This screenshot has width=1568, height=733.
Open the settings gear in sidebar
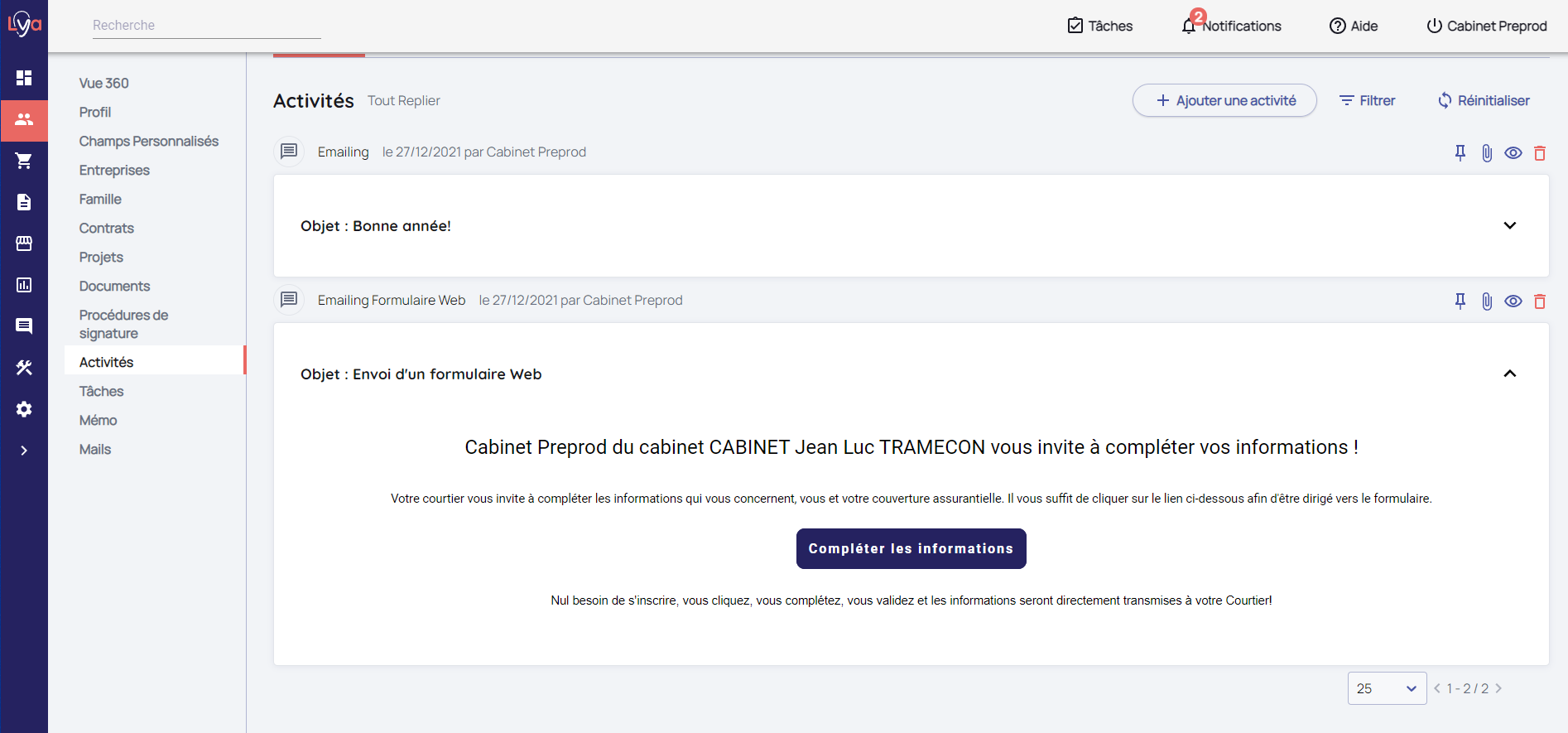point(24,409)
